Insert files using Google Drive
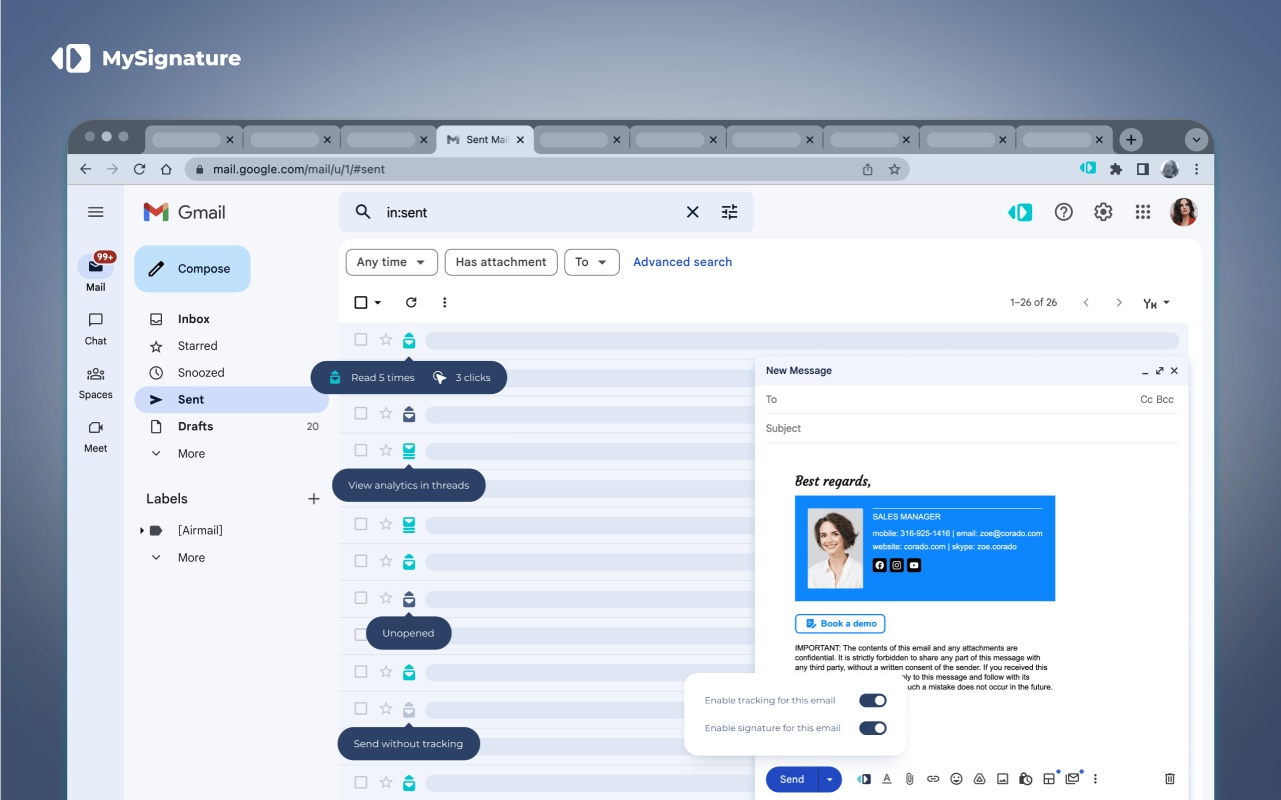 click(980, 779)
